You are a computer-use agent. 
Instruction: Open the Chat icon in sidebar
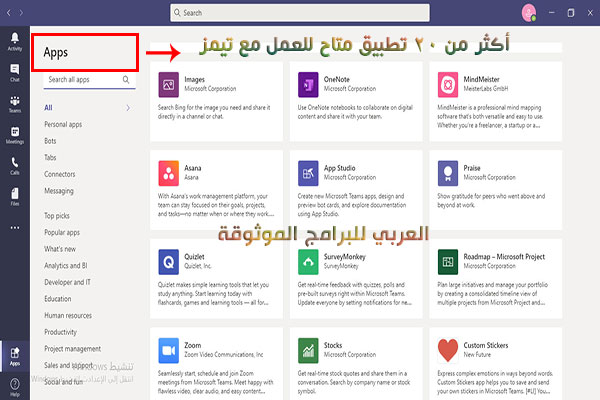coord(15,73)
